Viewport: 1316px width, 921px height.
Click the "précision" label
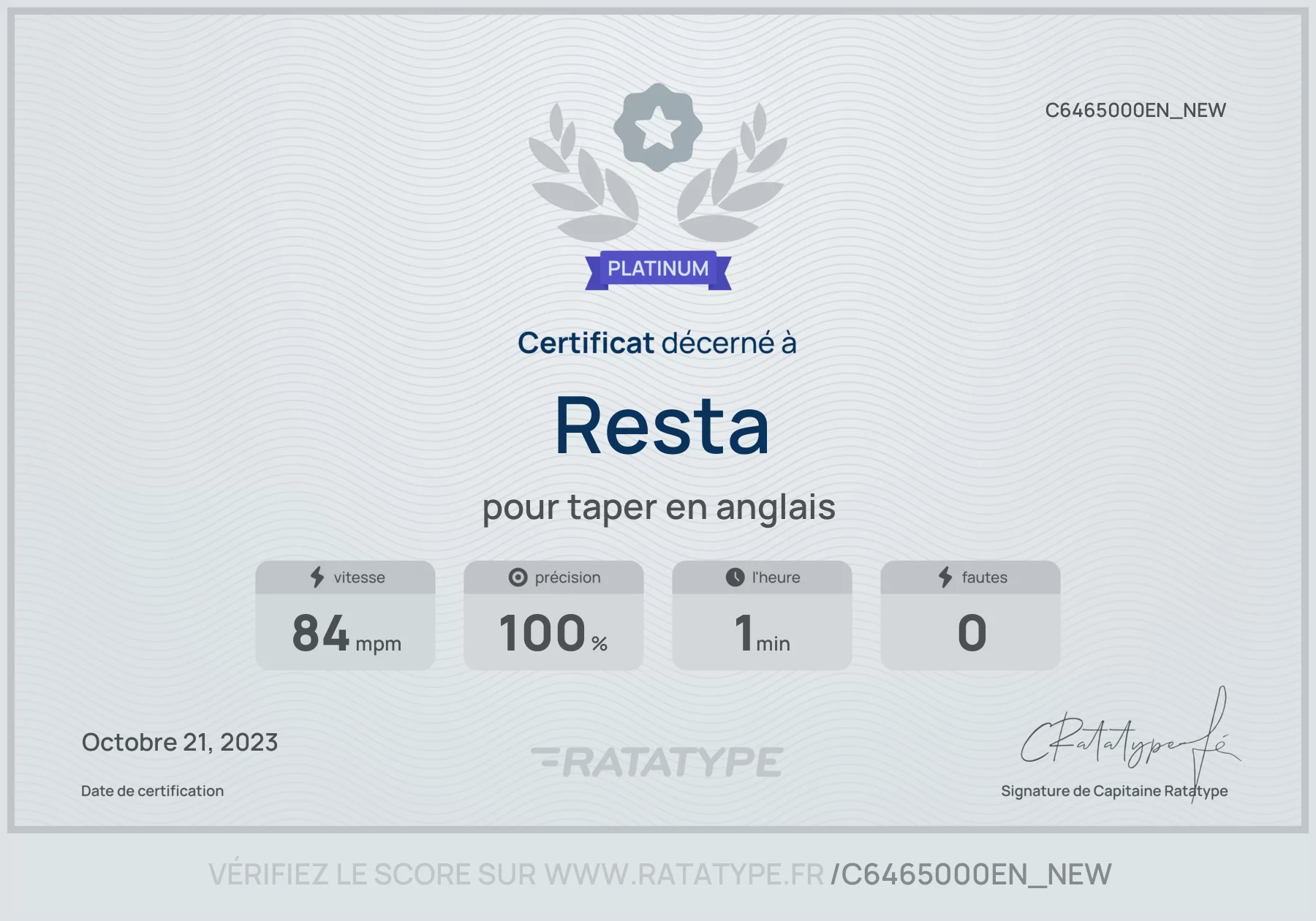coord(567,577)
